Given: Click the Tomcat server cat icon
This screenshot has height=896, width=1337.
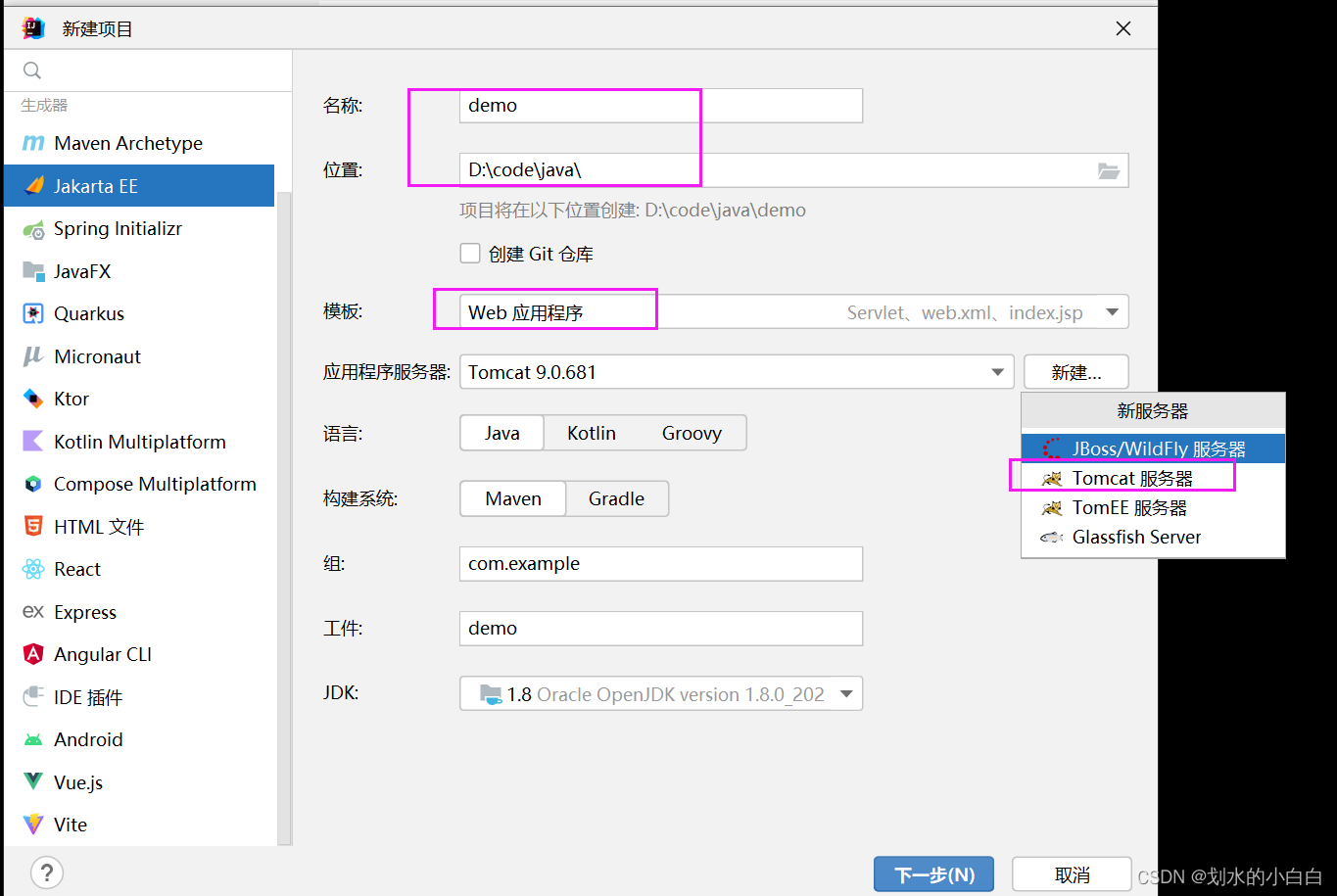Looking at the screenshot, I should pos(1052,479).
